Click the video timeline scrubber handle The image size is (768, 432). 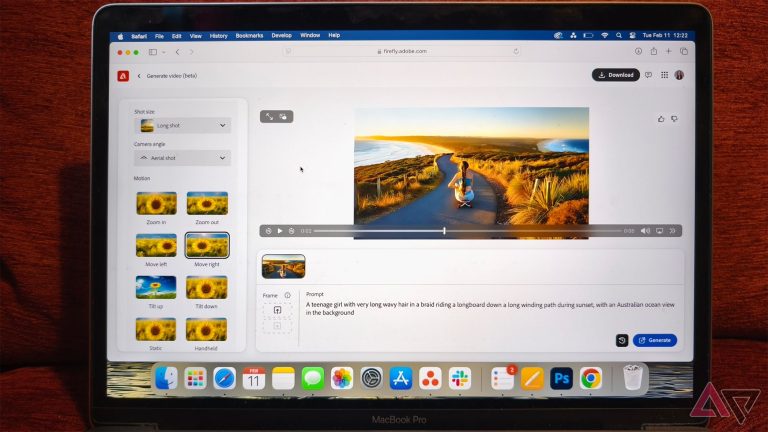coord(444,231)
